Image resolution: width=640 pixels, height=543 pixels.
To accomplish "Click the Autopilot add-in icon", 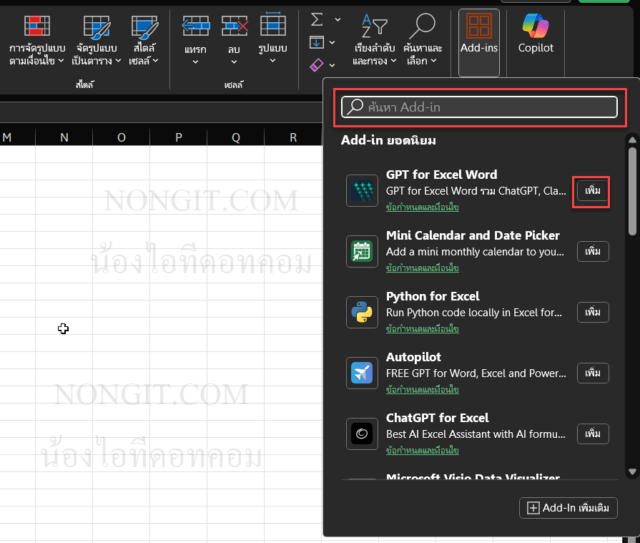I will (362, 373).
